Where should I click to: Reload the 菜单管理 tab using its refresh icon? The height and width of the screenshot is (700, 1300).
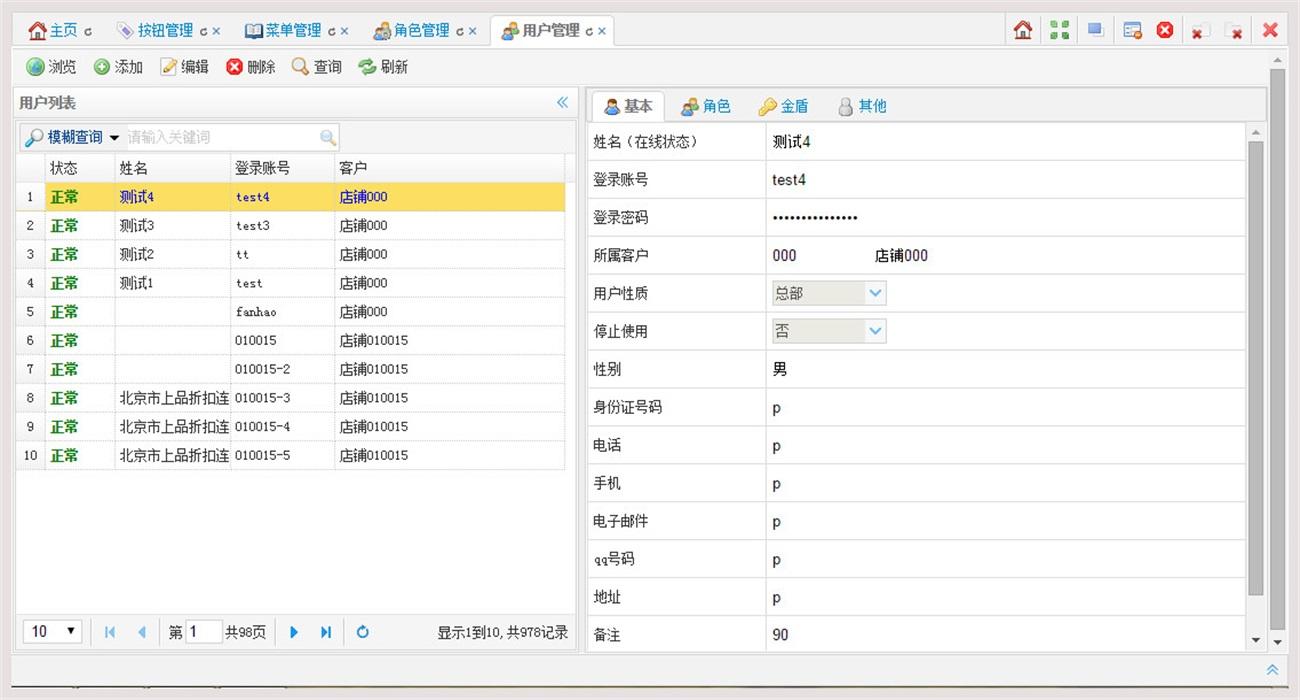[331, 31]
